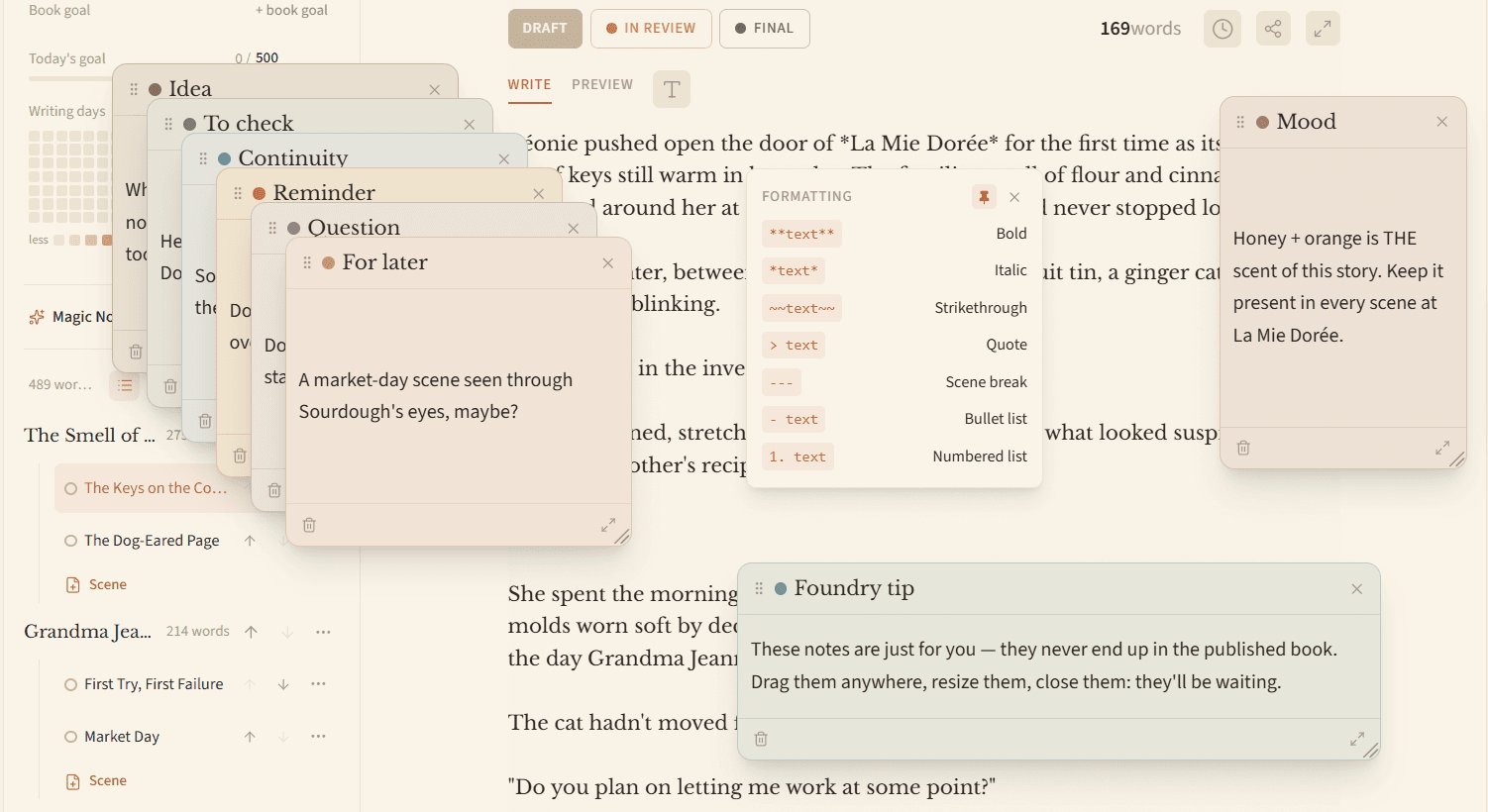Close the For later note
Viewport: 1488px width, 812px height.
608,263
